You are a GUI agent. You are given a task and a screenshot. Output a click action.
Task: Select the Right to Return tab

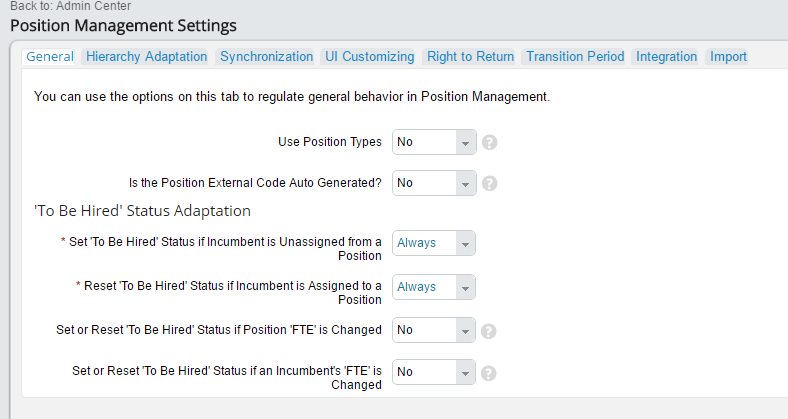pyautogui.click(x=470, y=57)
